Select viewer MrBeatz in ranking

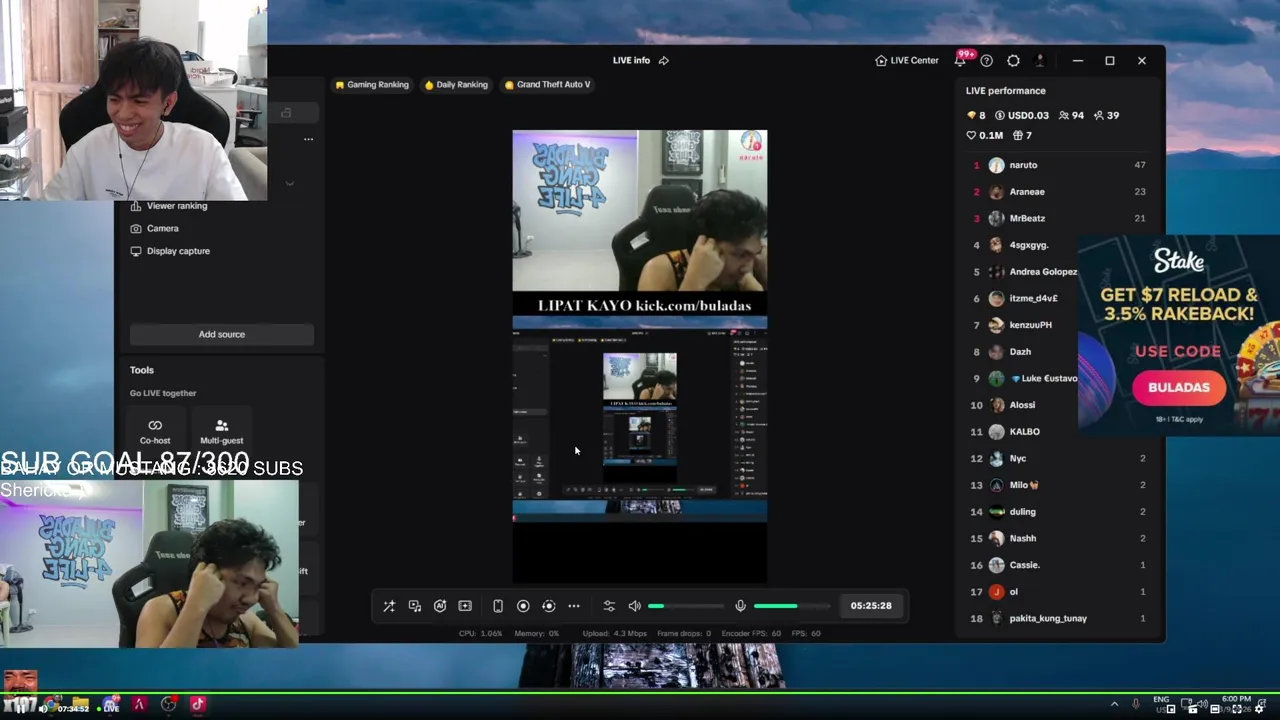coord(1059,219)
